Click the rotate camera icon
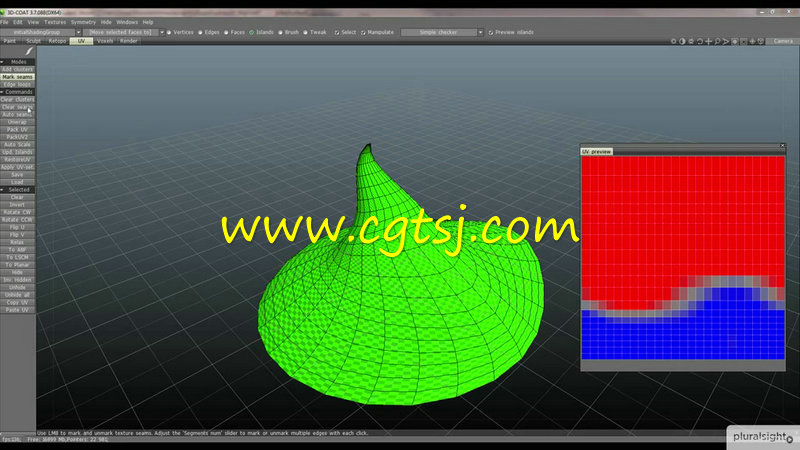Image resolution: width=800 pixels, height=450 pixels. pyautogui.click(x=700, y=41)
